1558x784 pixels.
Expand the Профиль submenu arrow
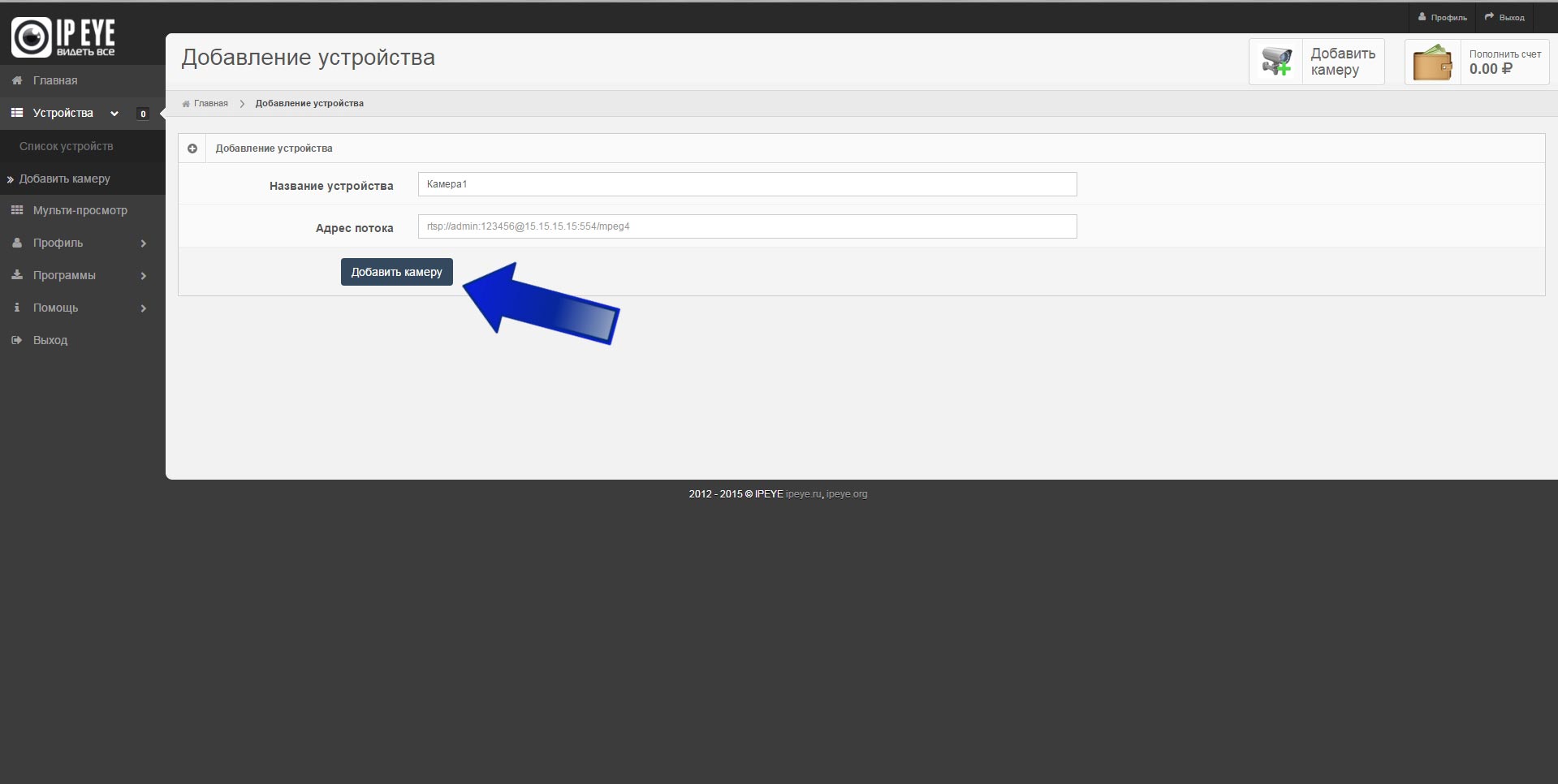144,243
